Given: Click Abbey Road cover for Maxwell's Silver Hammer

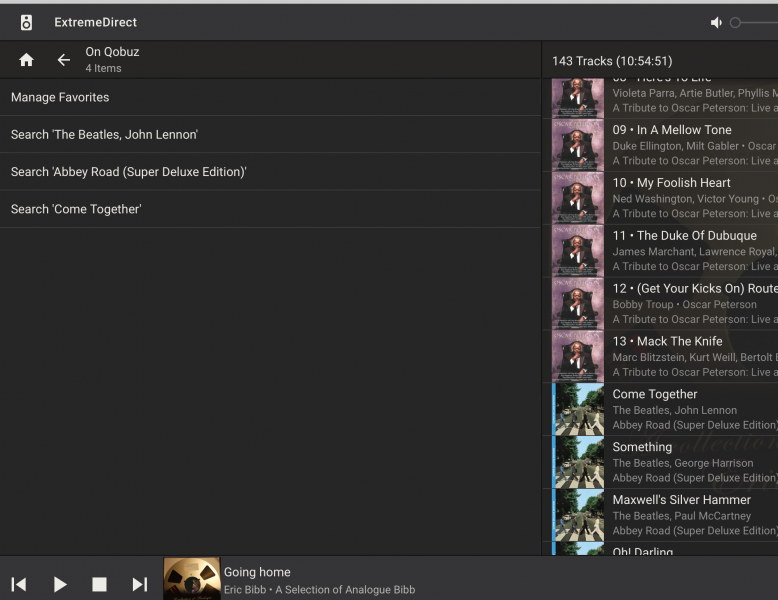Looking at the screenshot, I should 578,515.
